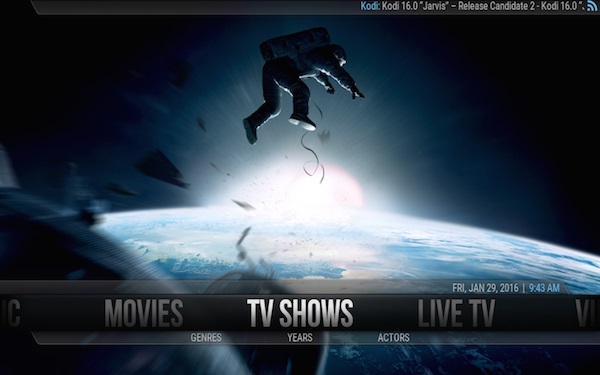Click the Earth in the background fanart
Image resolution: width=600 pixels, height=375 pixels.
344,245
